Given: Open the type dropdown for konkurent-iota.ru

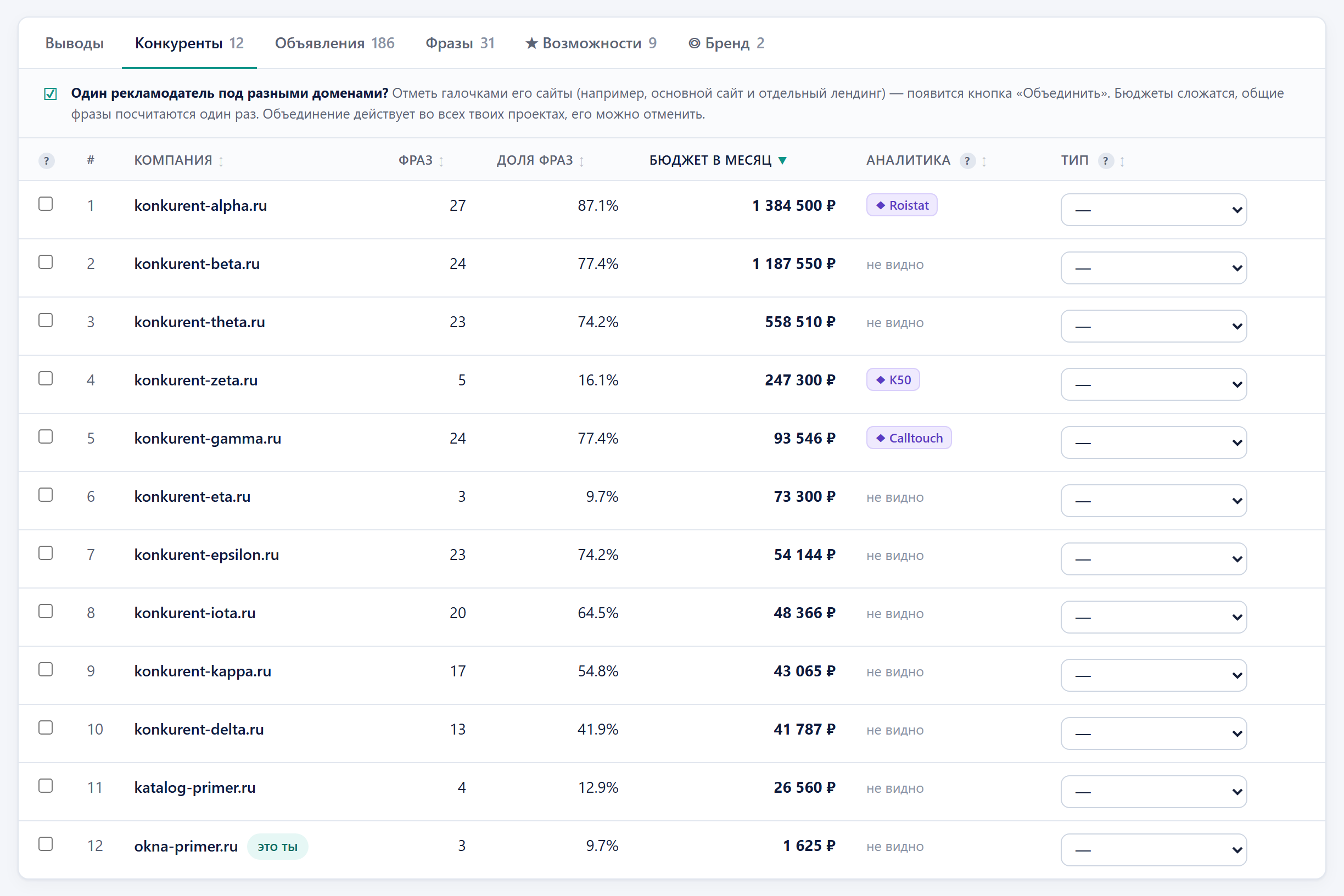Looking at the screenshot, I should tap(1153, 617).
